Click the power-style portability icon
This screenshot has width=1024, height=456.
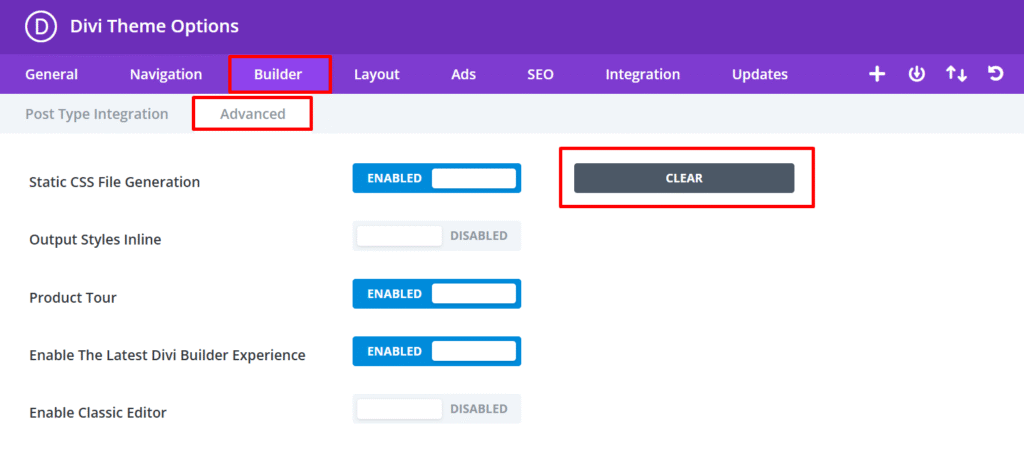click(x=916, y=74)
